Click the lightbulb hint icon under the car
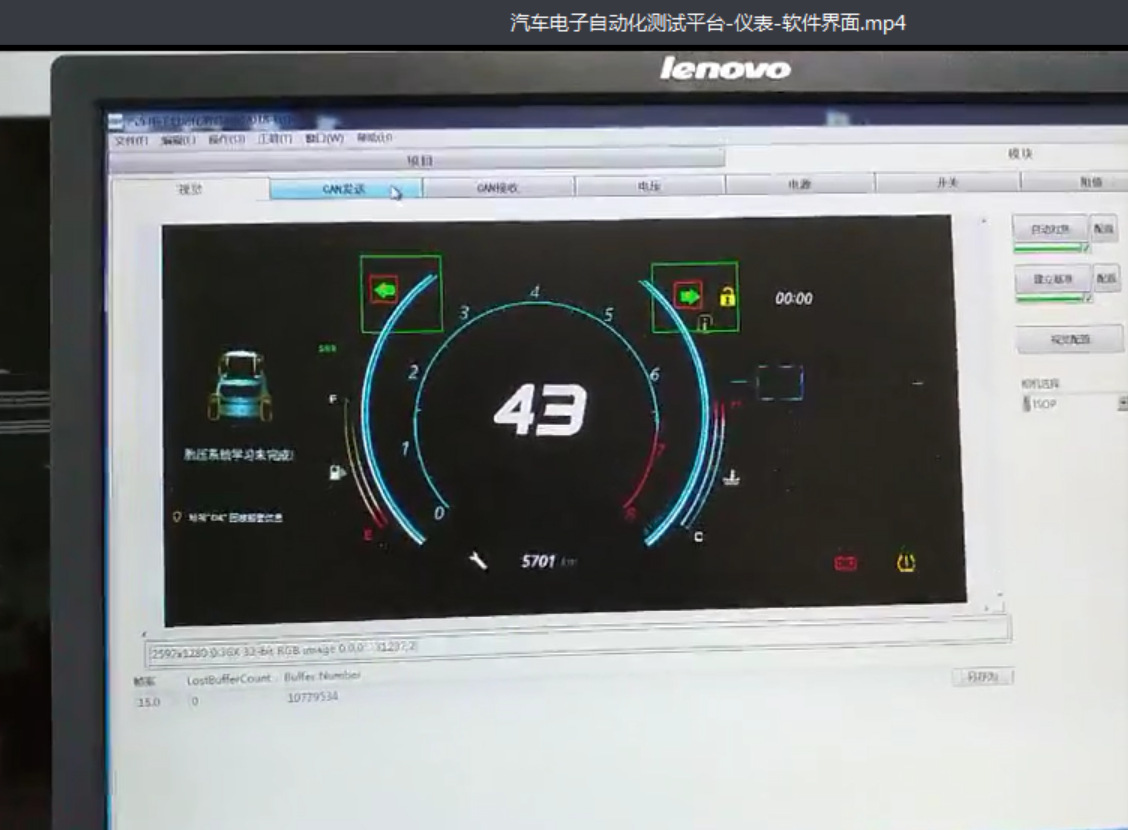Image resolution: width=1128 pixels, height=830 pixels. [176, 517]
